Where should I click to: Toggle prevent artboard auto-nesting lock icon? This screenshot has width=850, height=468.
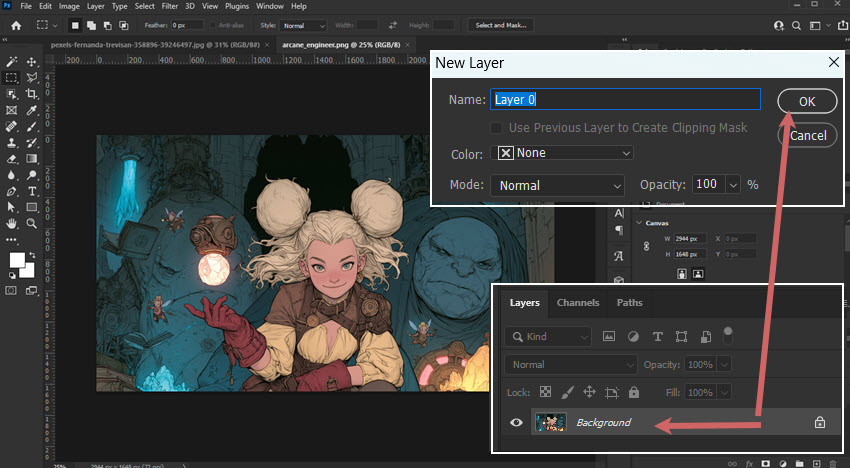[x=611, y=392]
